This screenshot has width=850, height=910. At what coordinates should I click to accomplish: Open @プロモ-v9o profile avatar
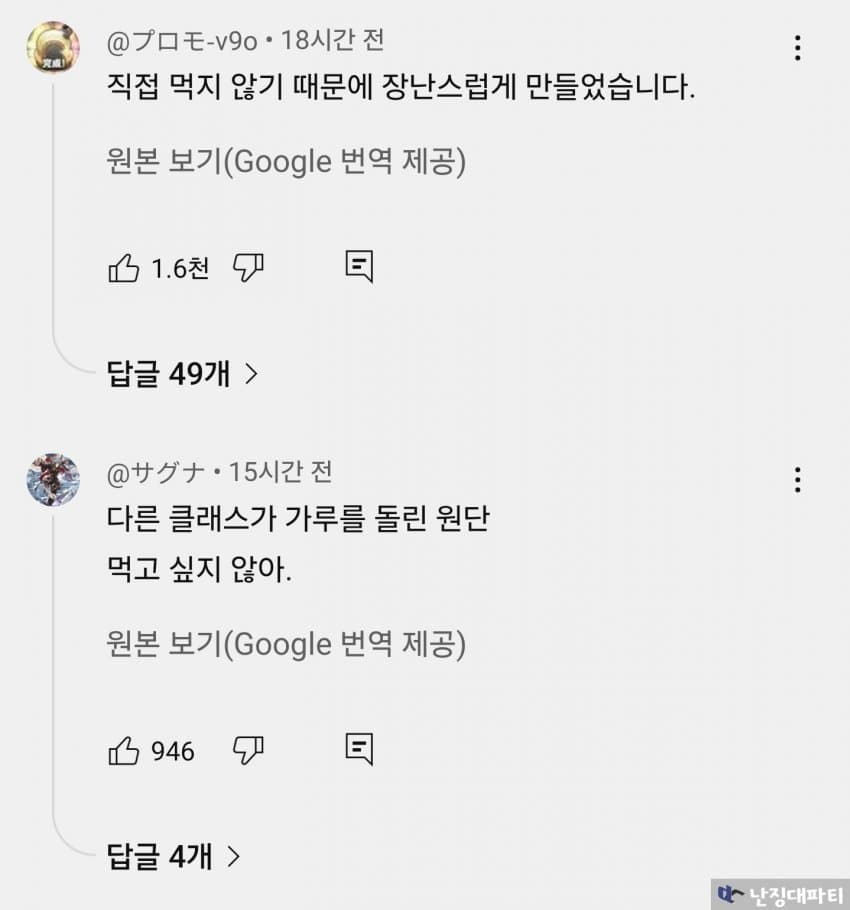point(53,47)
